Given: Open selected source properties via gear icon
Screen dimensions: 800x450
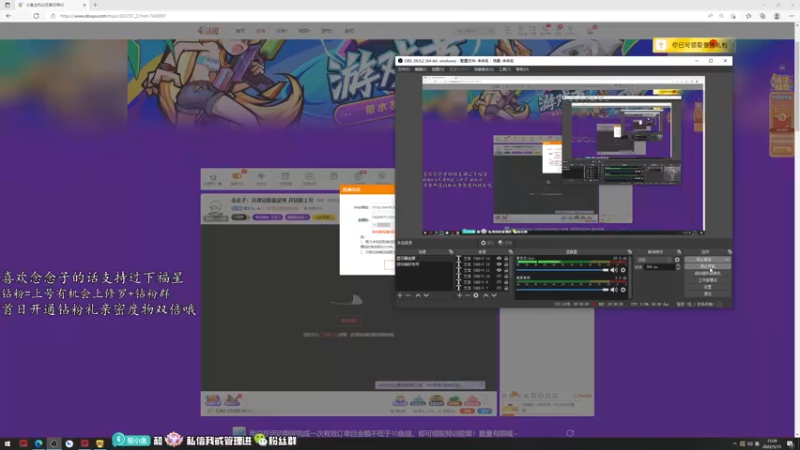Looking at the screenshot, I should [x=476, y=295].
